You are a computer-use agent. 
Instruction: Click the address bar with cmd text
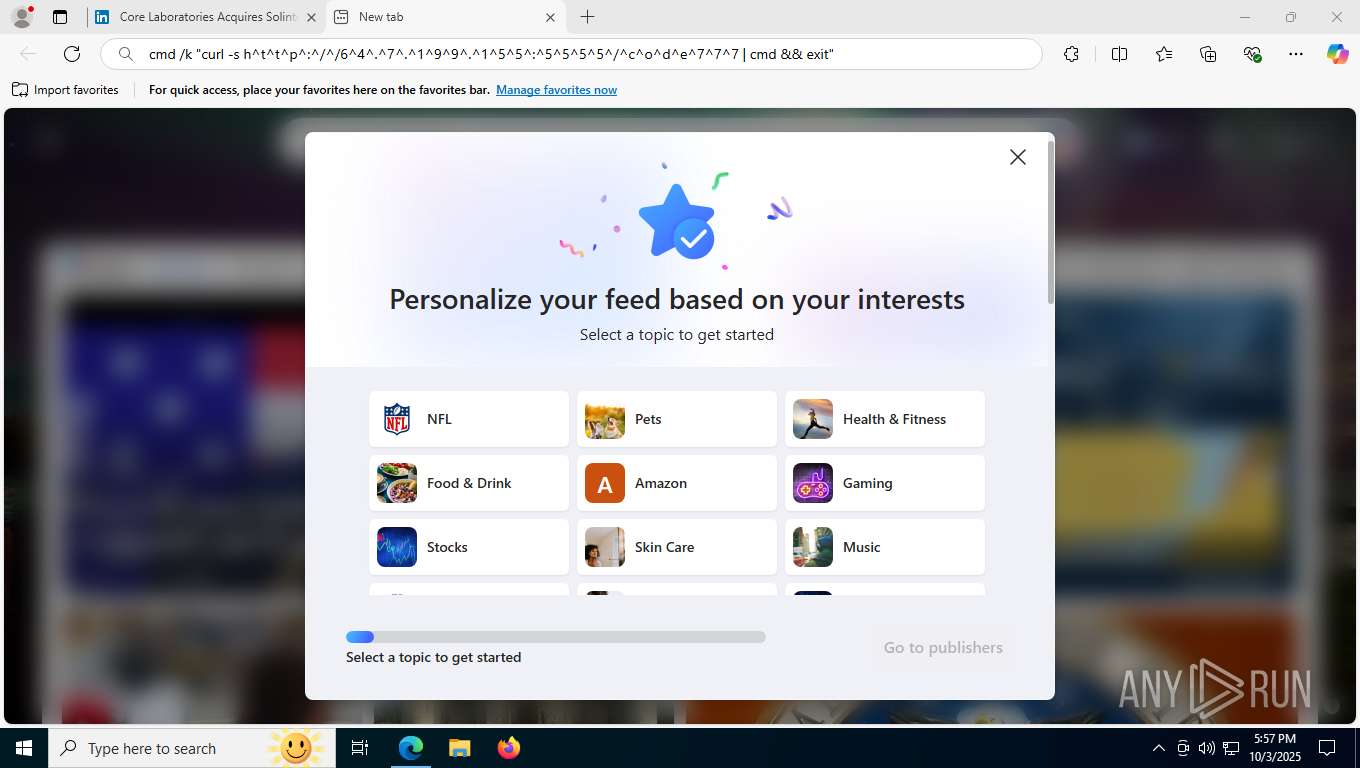click(571, 54)
